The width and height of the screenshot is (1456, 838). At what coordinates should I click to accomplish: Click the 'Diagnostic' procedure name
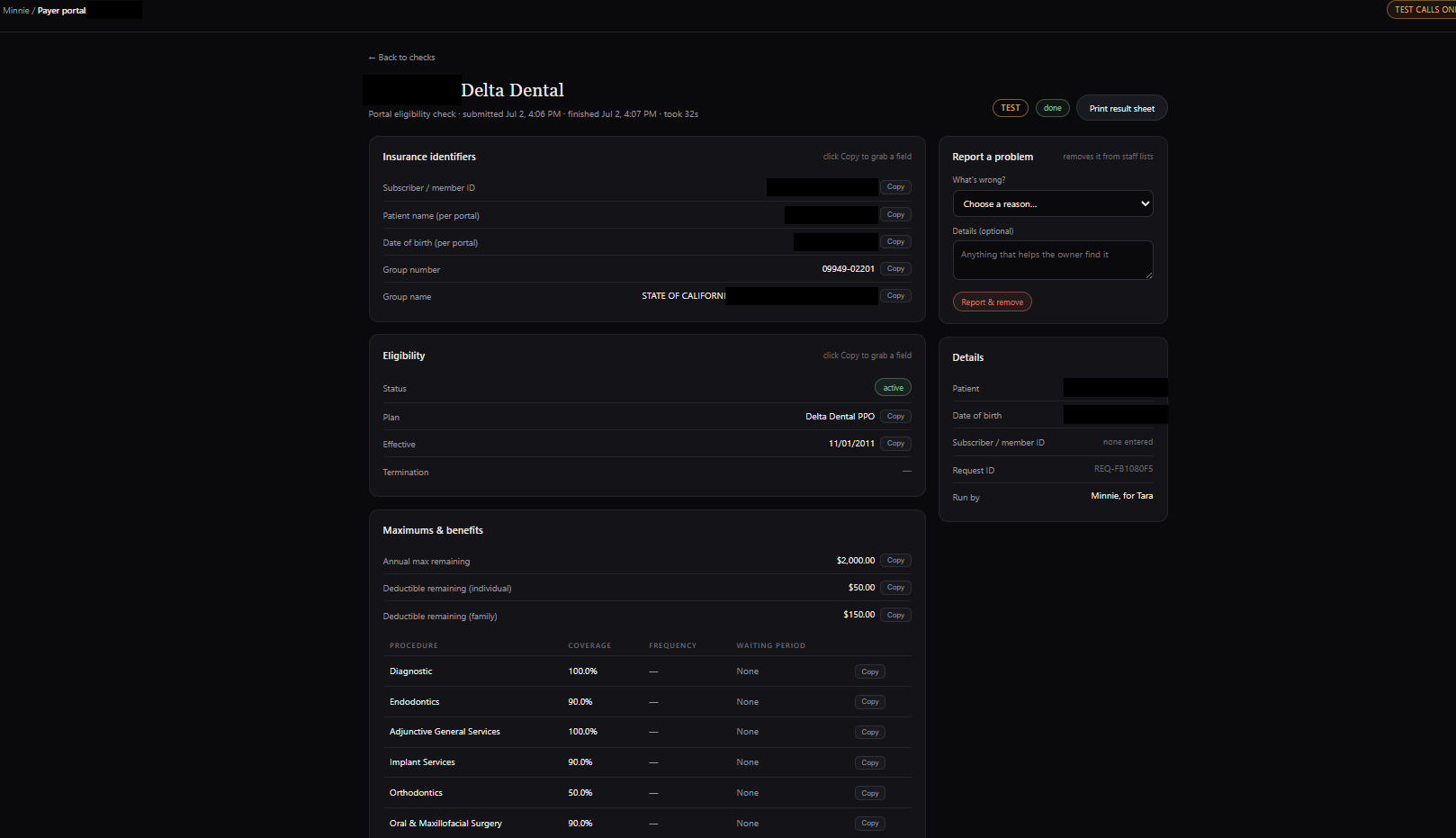[x=411, y=671]
